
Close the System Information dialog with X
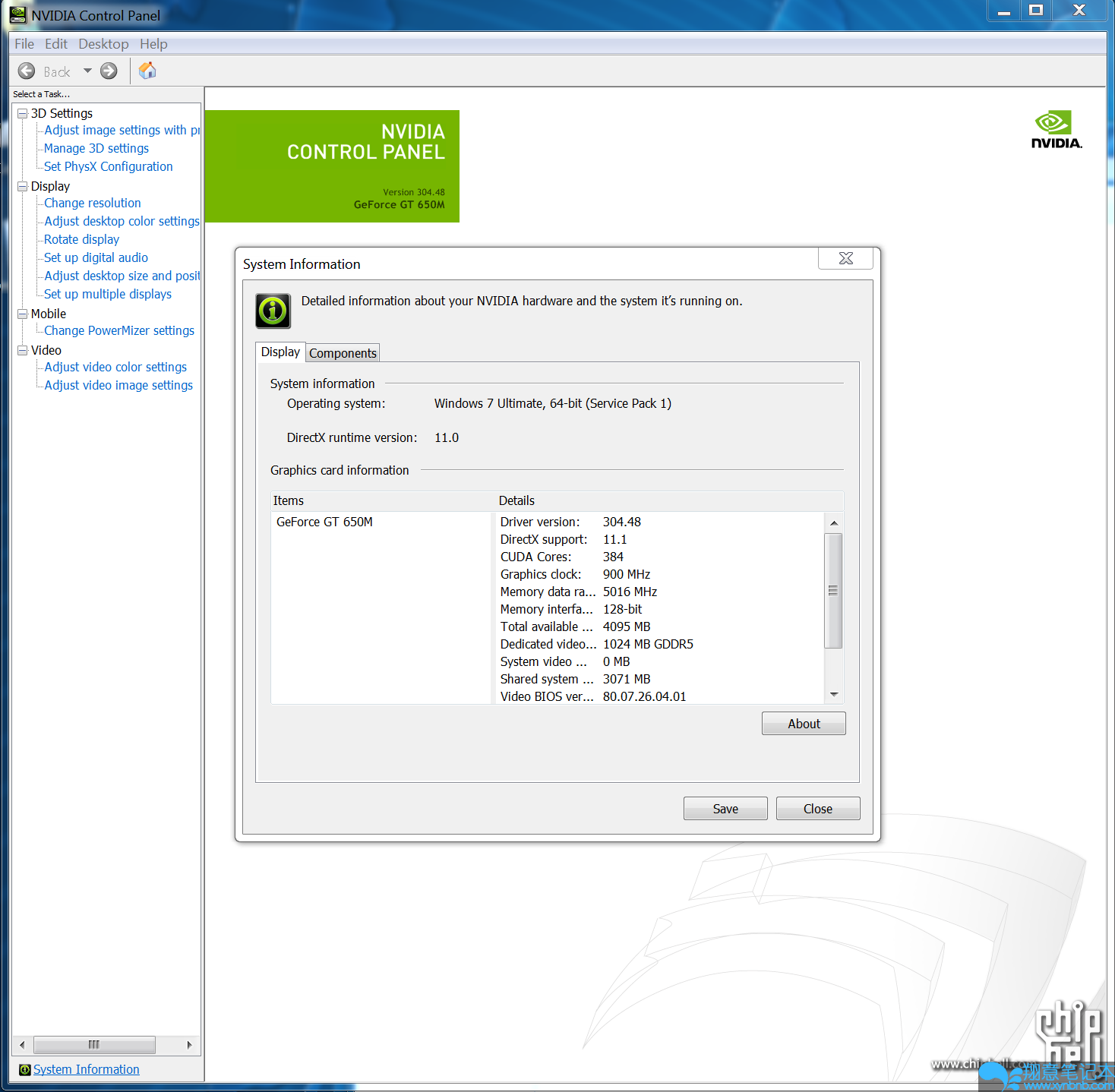tap(845, 259)
